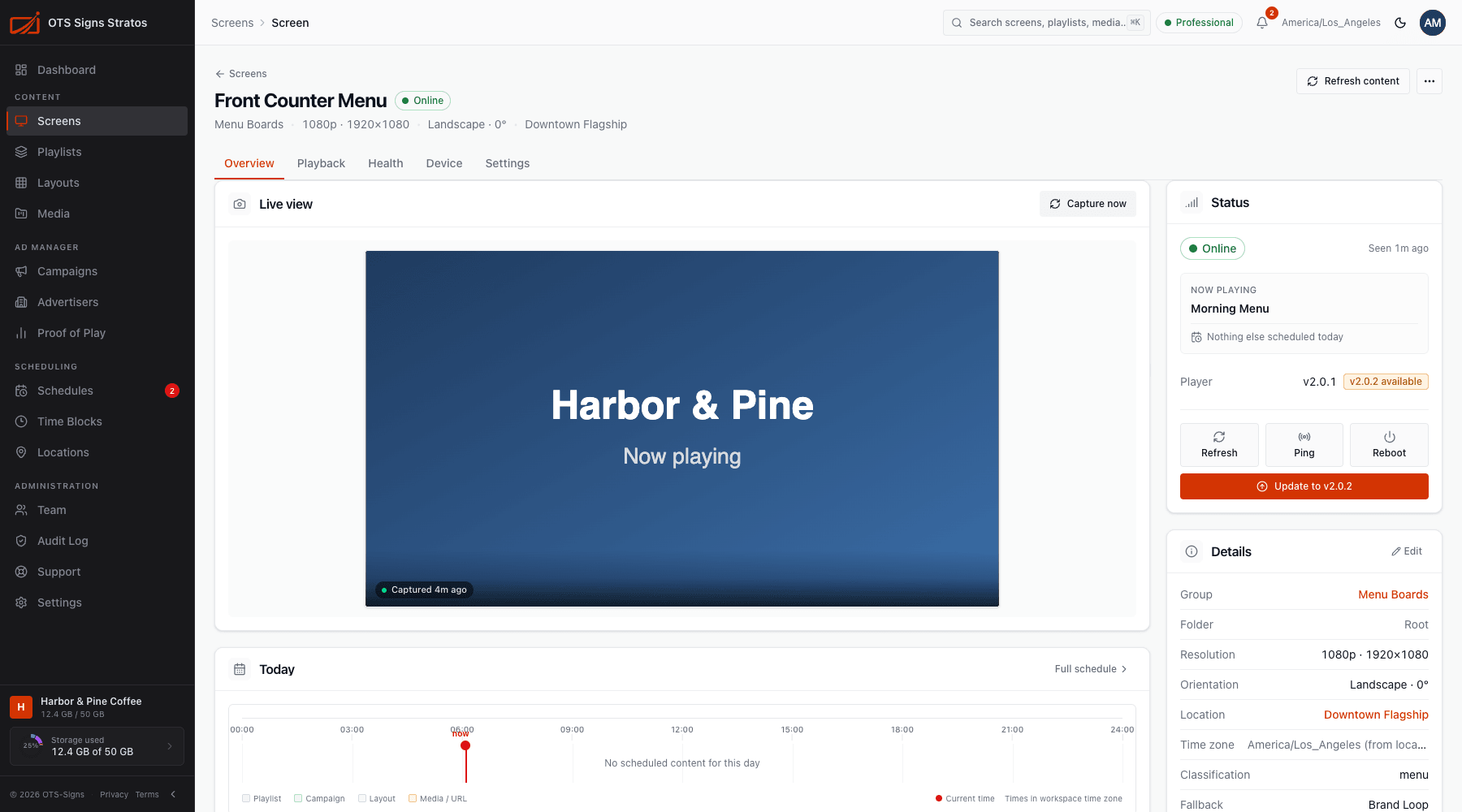Open Proof of Play reports
The height and width of the screenshot is (812, 1462).
click(x=97, y=333)
